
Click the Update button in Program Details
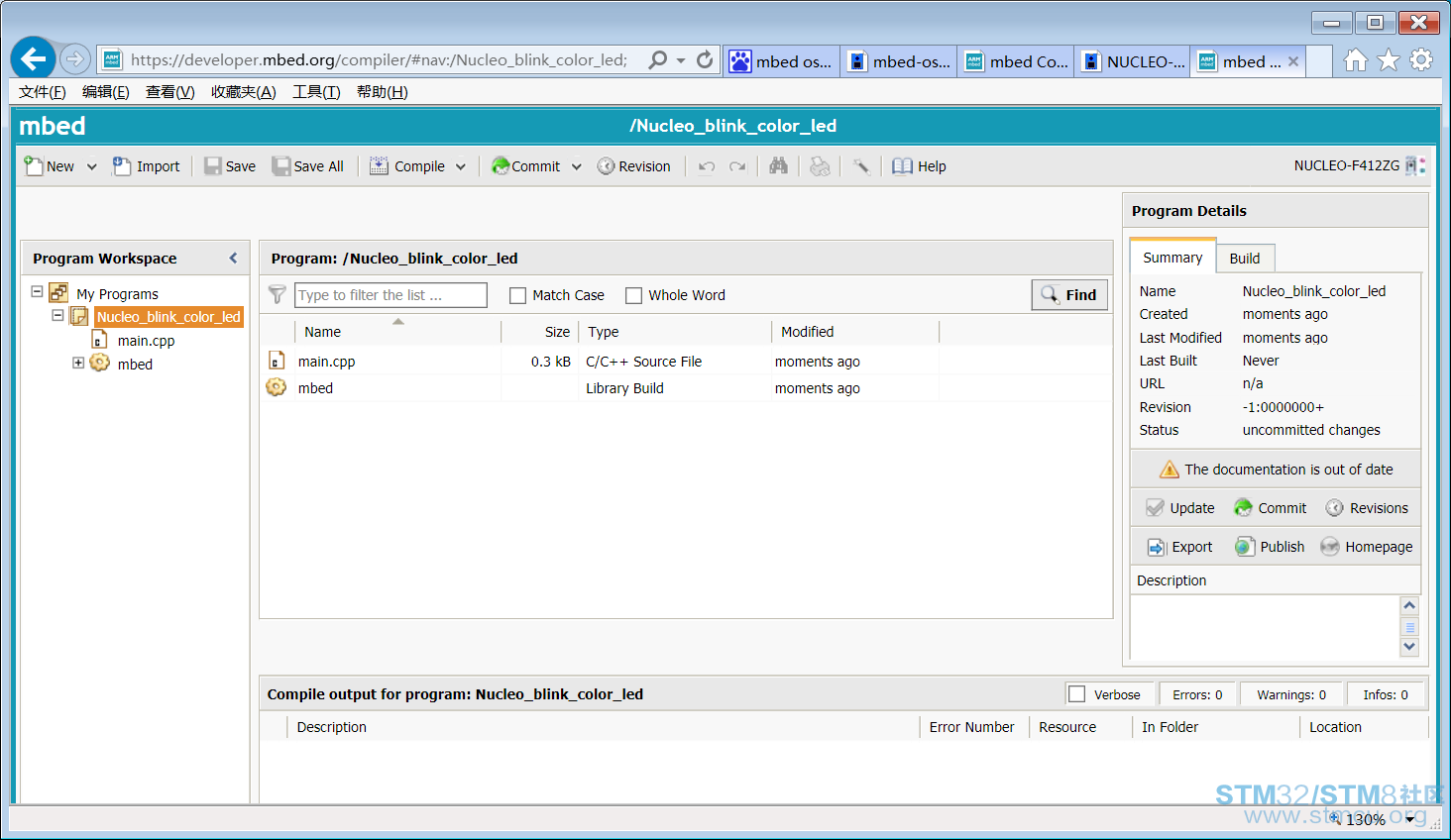[1179, 508]
